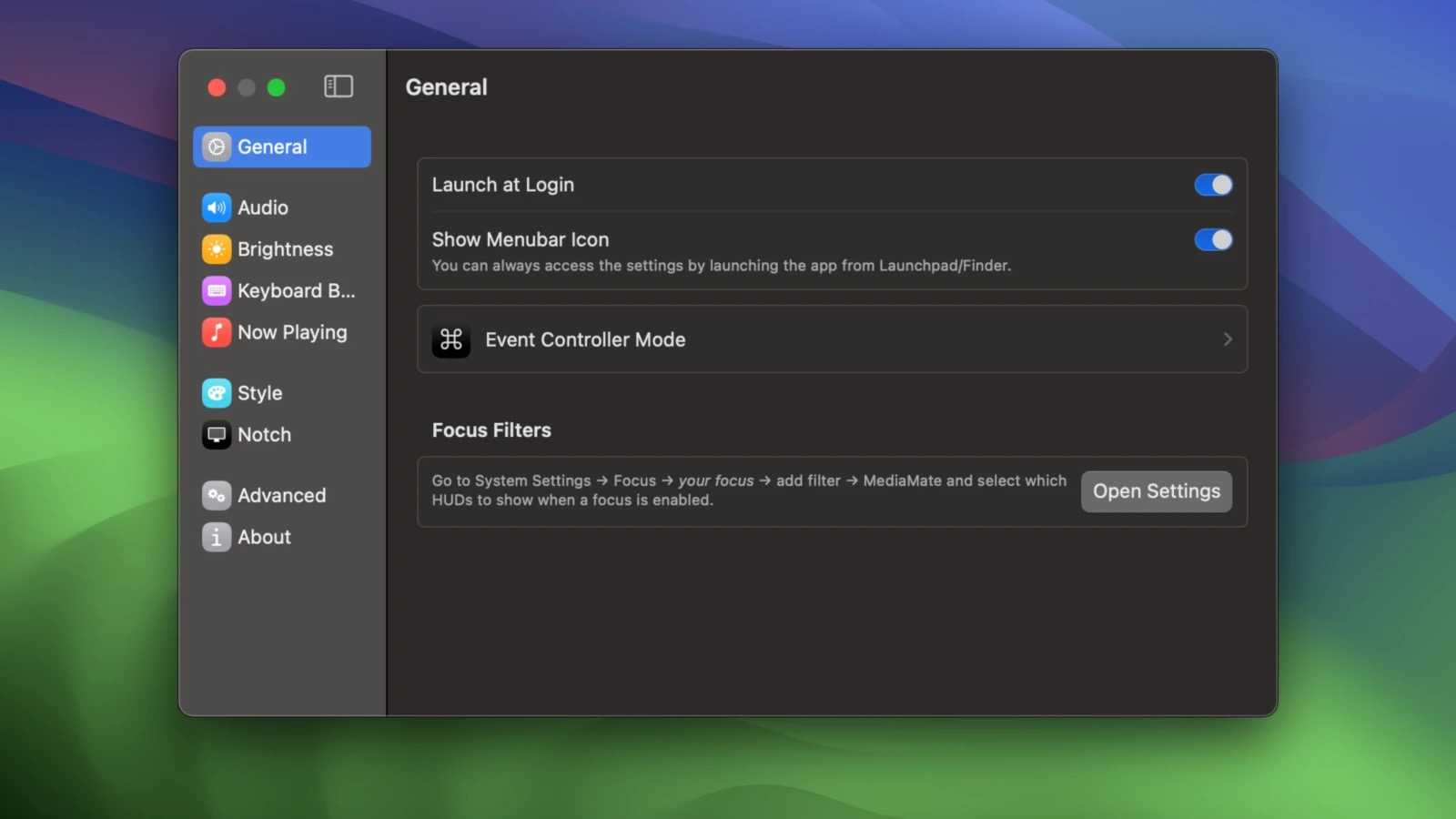
Task: Toggle Launch at Login off
Action: coord(1212,185)
